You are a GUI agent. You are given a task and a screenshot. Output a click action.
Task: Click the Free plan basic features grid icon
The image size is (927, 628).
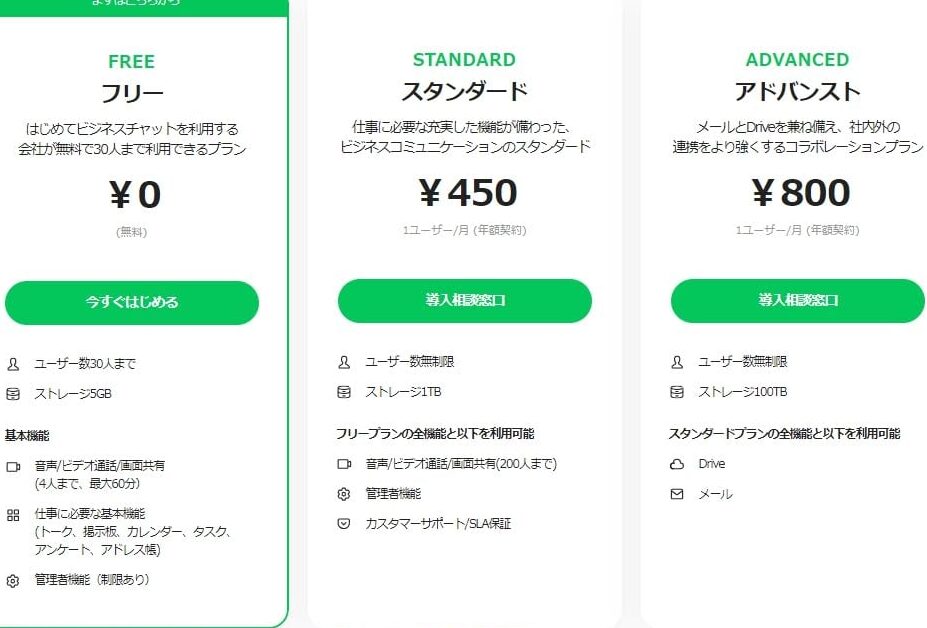(13, 515)
